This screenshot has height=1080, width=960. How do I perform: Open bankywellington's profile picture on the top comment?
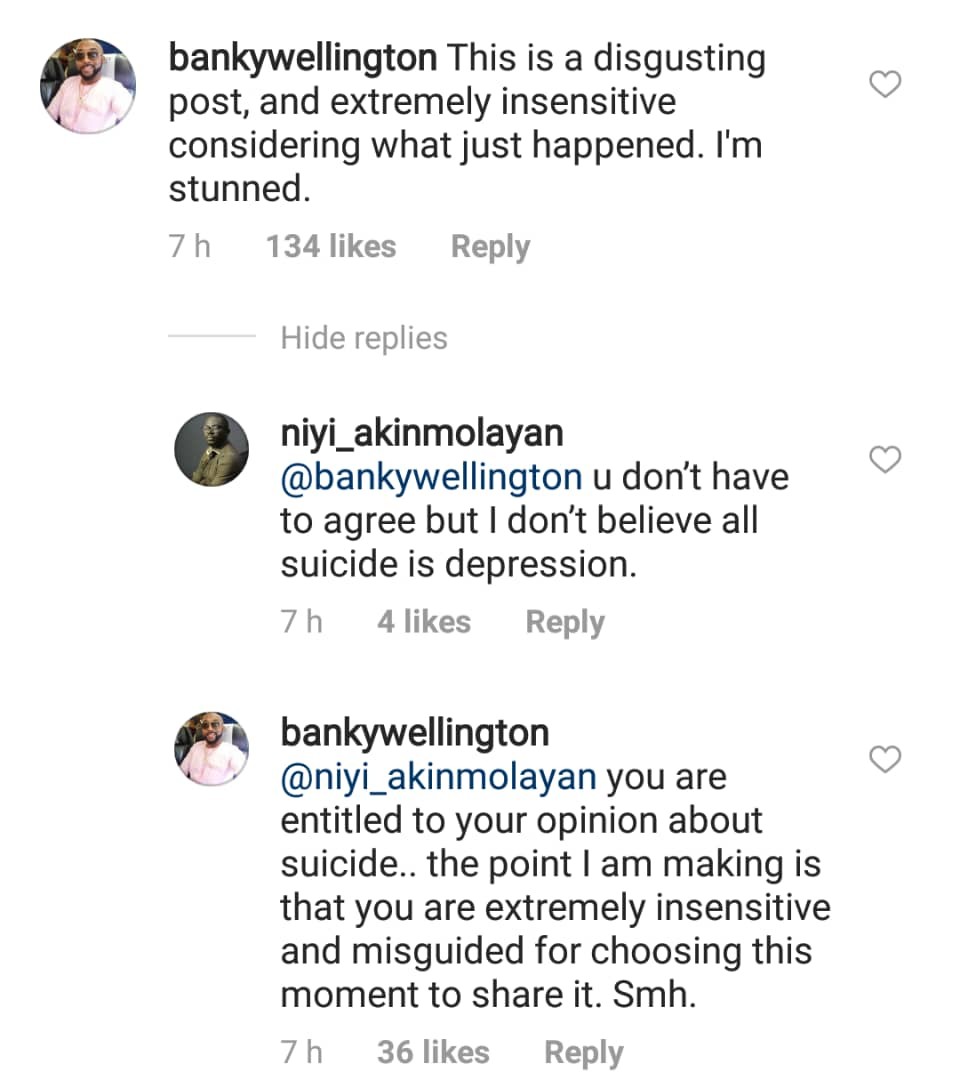point(87,87)
